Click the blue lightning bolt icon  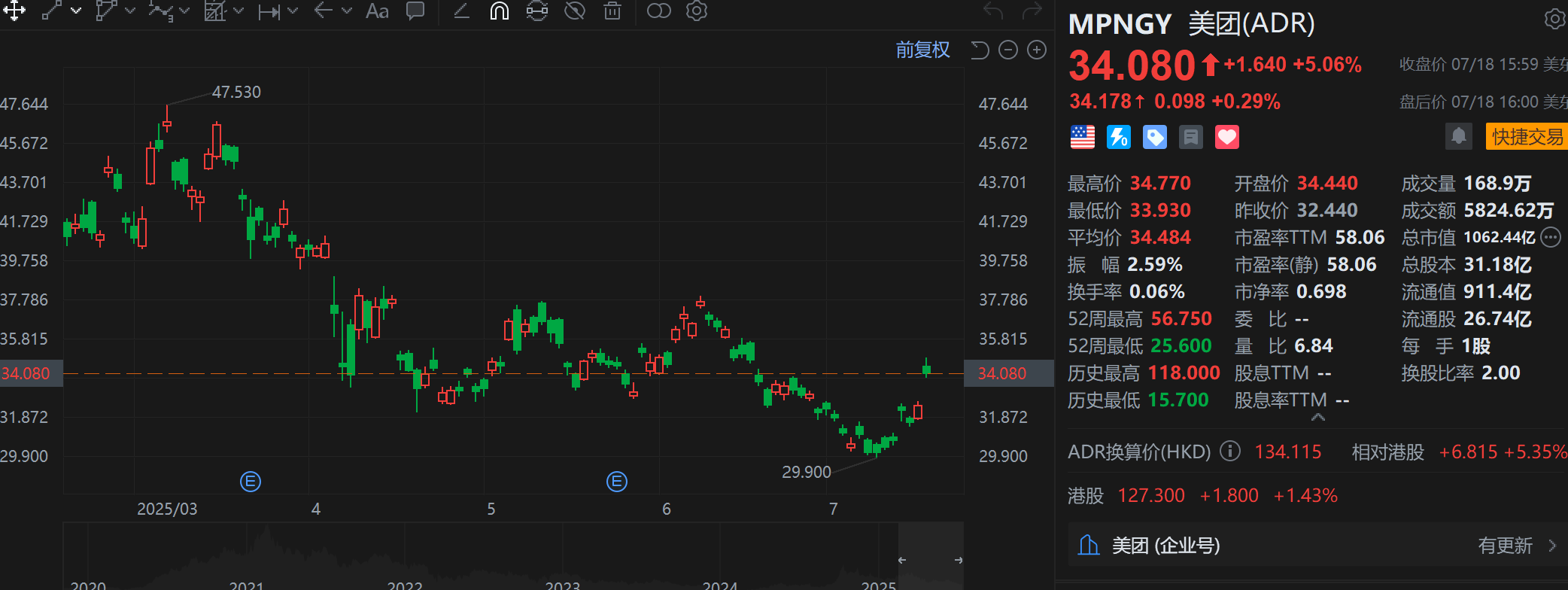pos(1119,137)
